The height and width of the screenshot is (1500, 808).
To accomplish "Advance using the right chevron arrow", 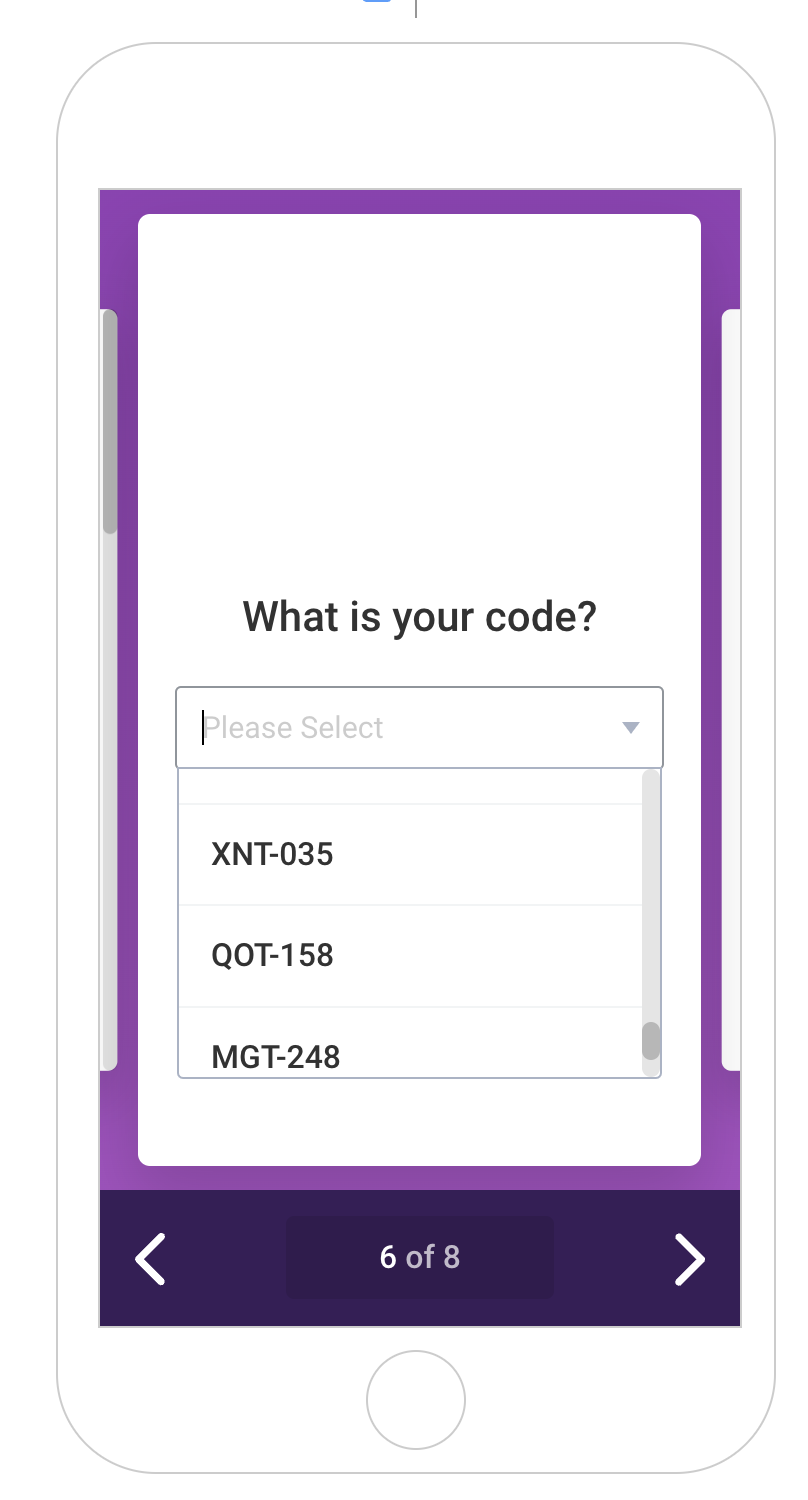I will [690, 1258].
